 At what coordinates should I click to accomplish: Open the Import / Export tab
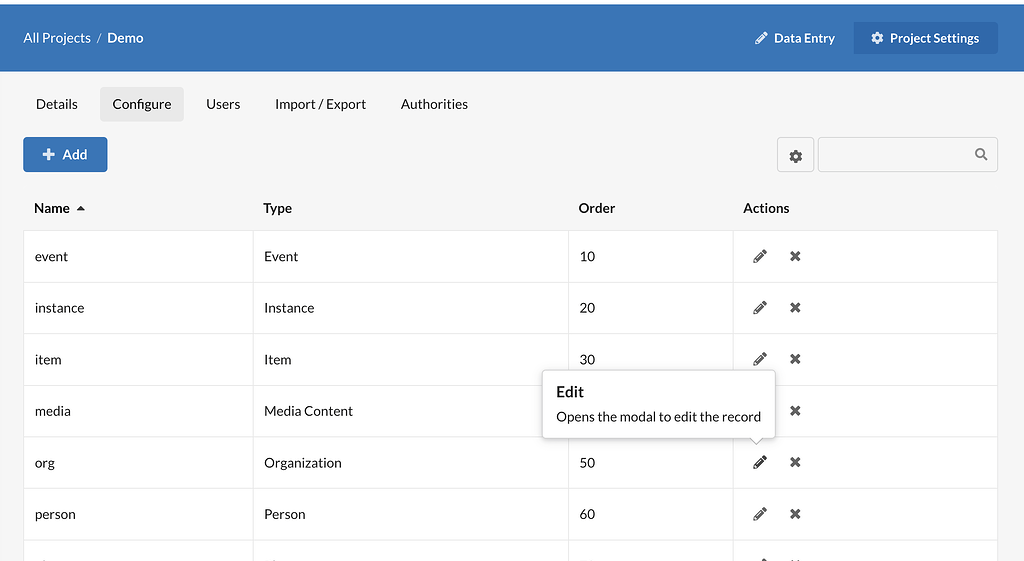pyautogui.click(x=320, y=104)
